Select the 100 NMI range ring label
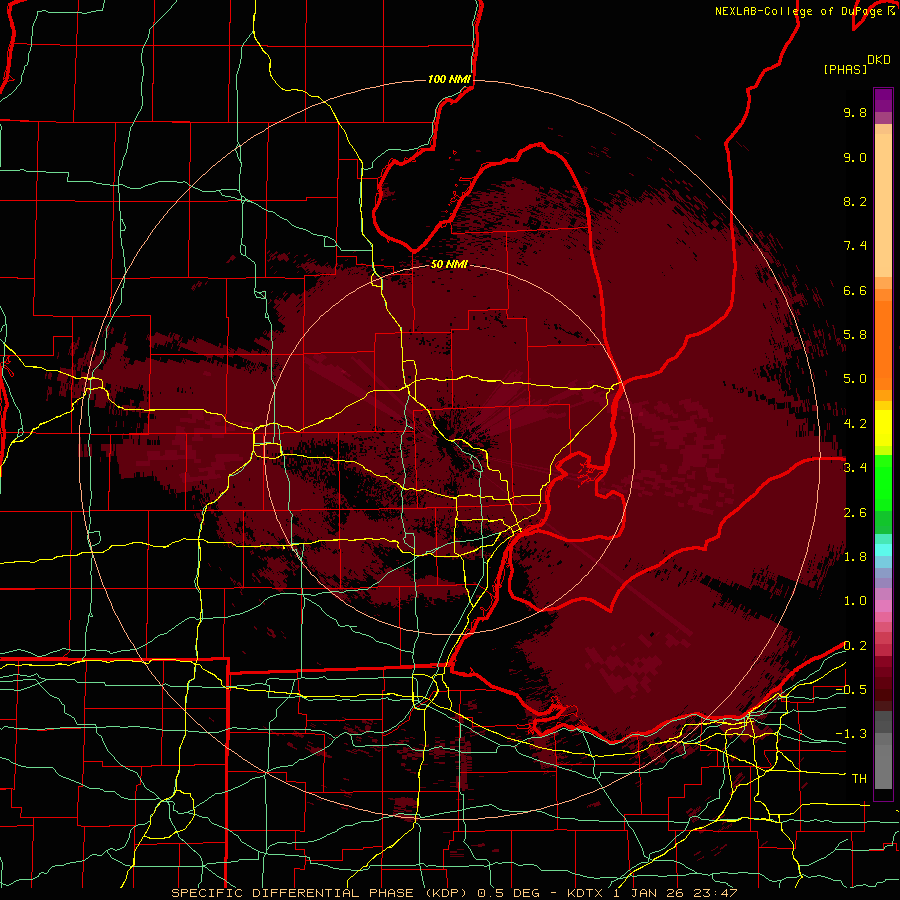This screenshot has width=900, height=900. click(449, 79)
